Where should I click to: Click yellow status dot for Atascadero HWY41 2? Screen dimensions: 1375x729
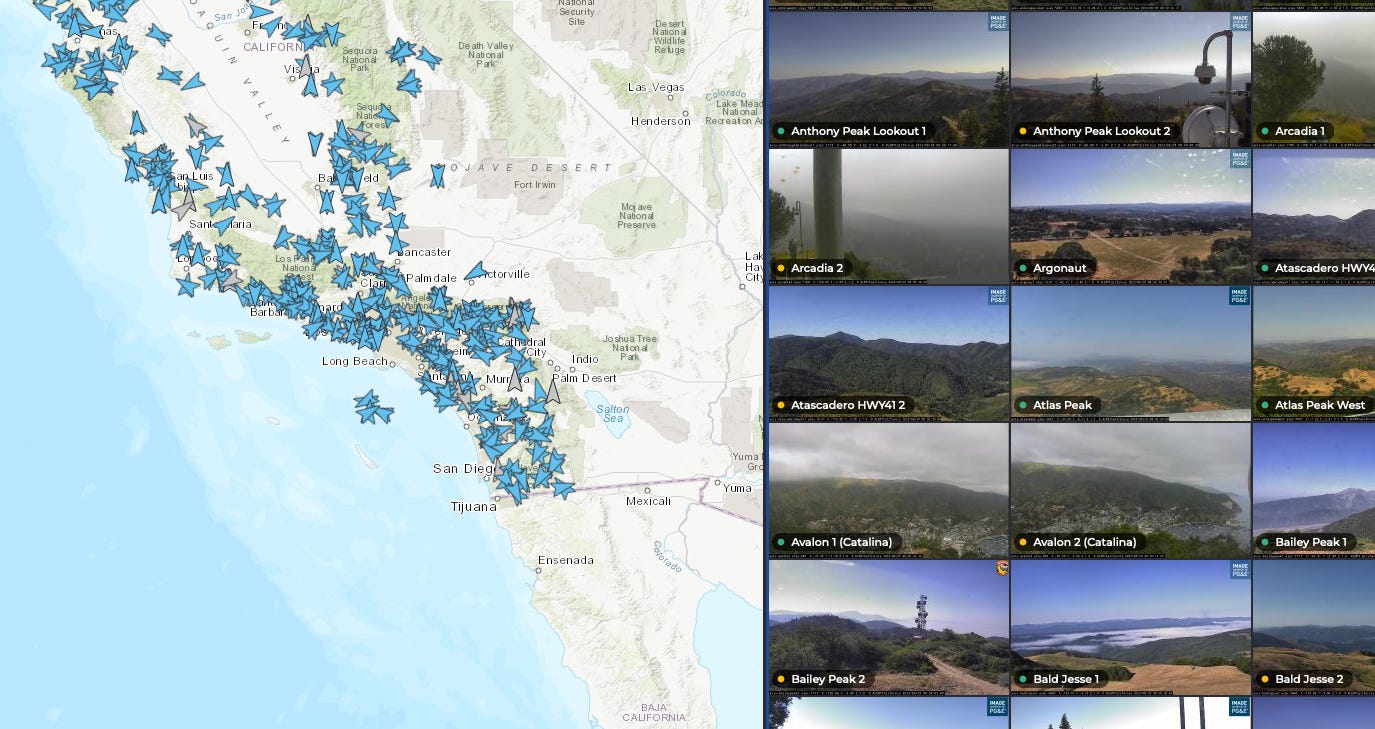coord(780,405)
